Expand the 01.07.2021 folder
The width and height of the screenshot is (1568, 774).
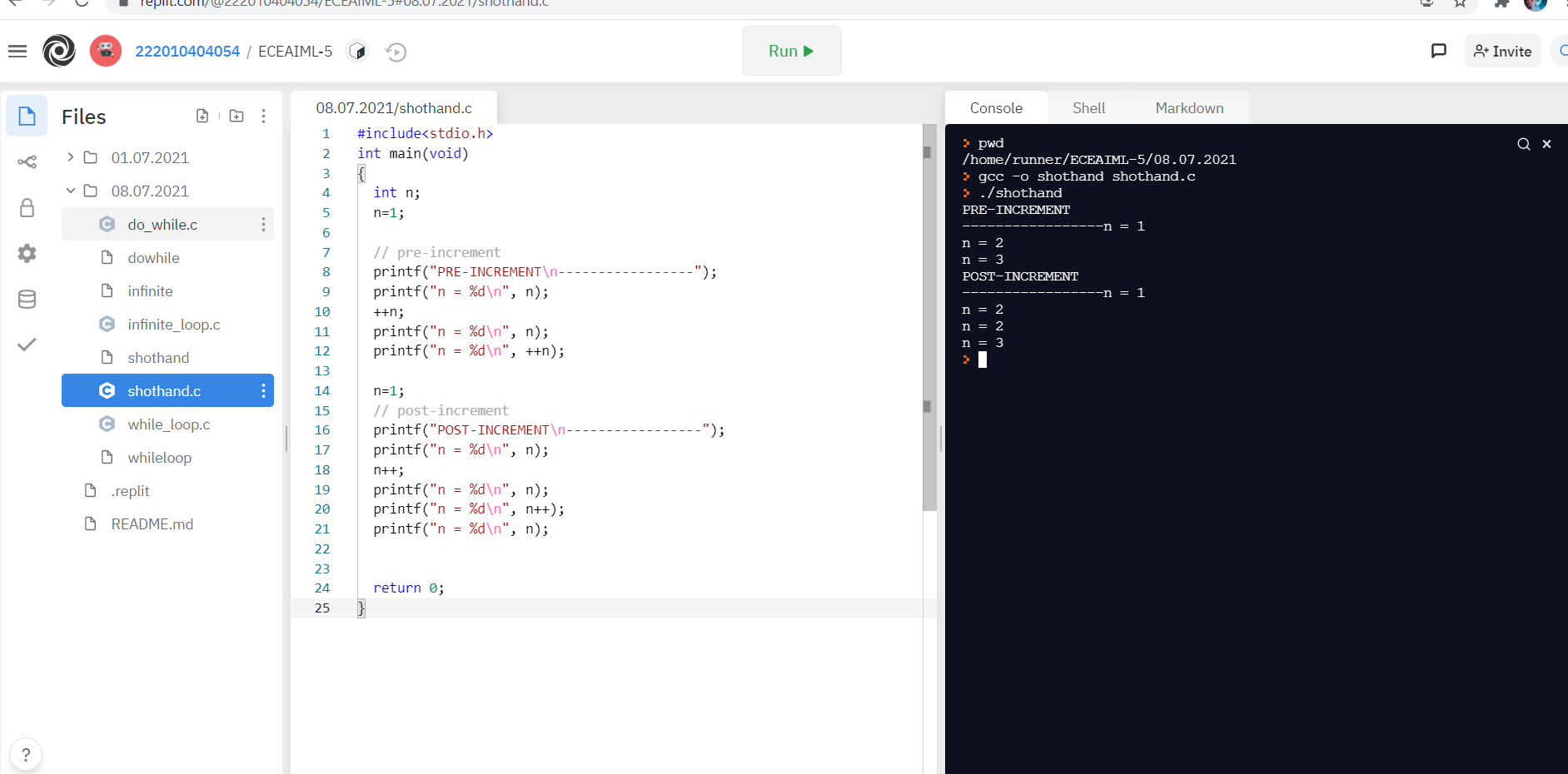tap(71, 157)
